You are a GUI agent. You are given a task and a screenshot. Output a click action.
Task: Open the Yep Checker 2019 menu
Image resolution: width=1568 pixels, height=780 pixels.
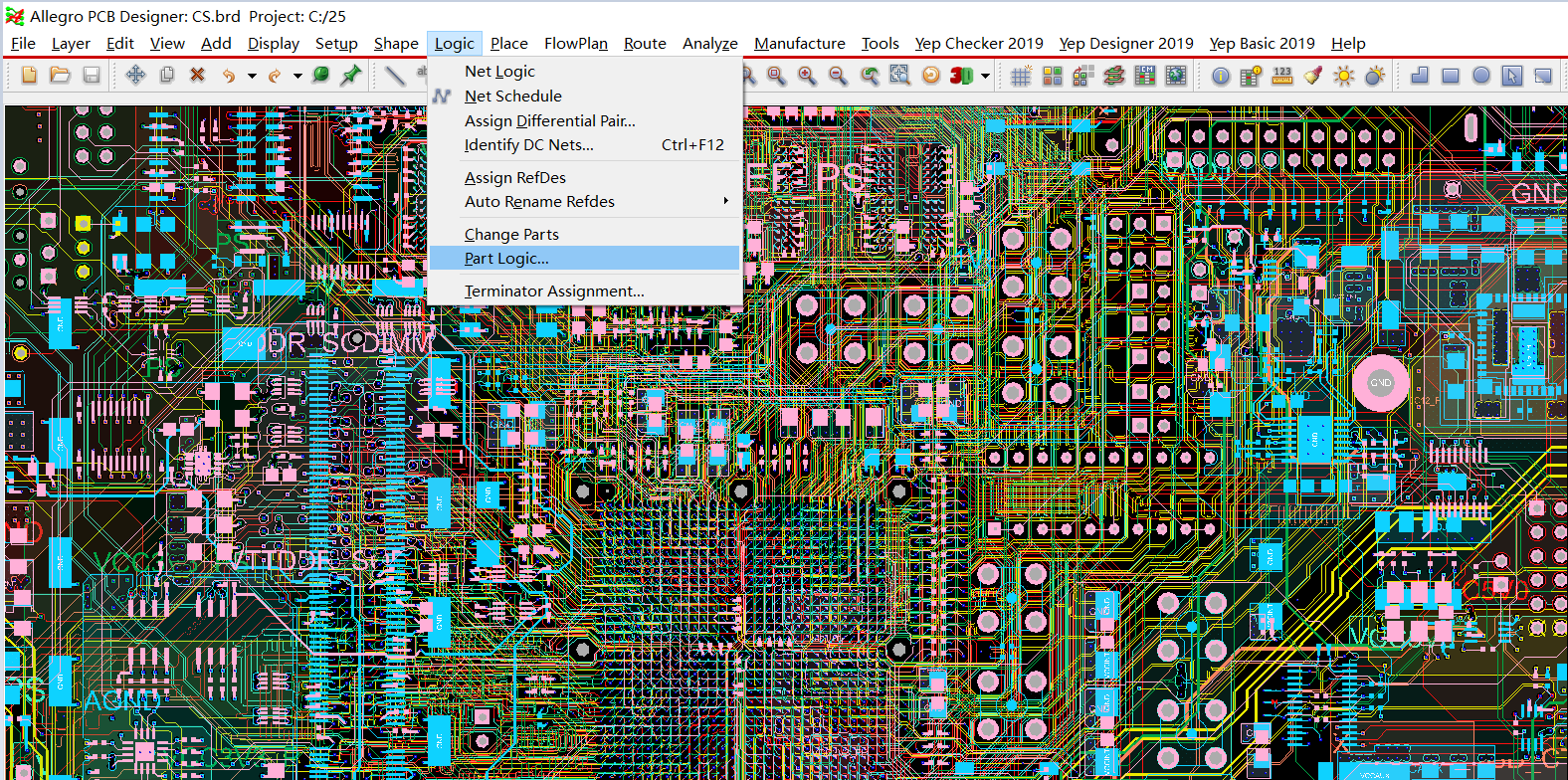pyautogui.click(x=979, y=43)
